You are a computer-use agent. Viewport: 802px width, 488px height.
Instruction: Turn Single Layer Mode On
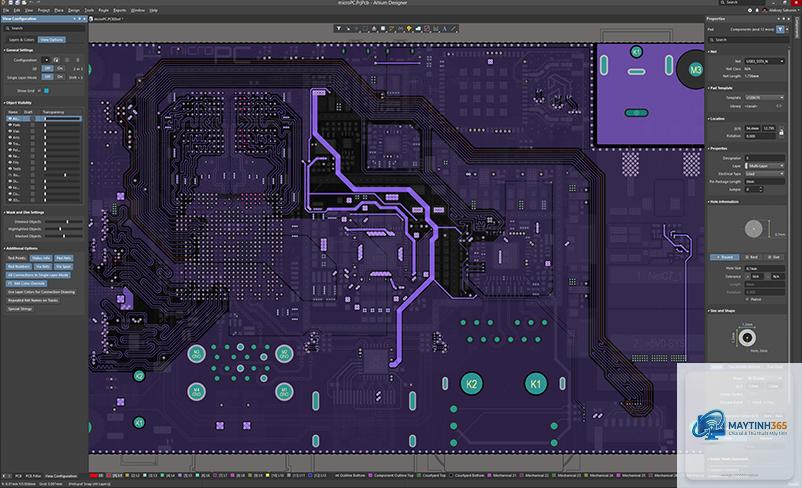(60, 77)
